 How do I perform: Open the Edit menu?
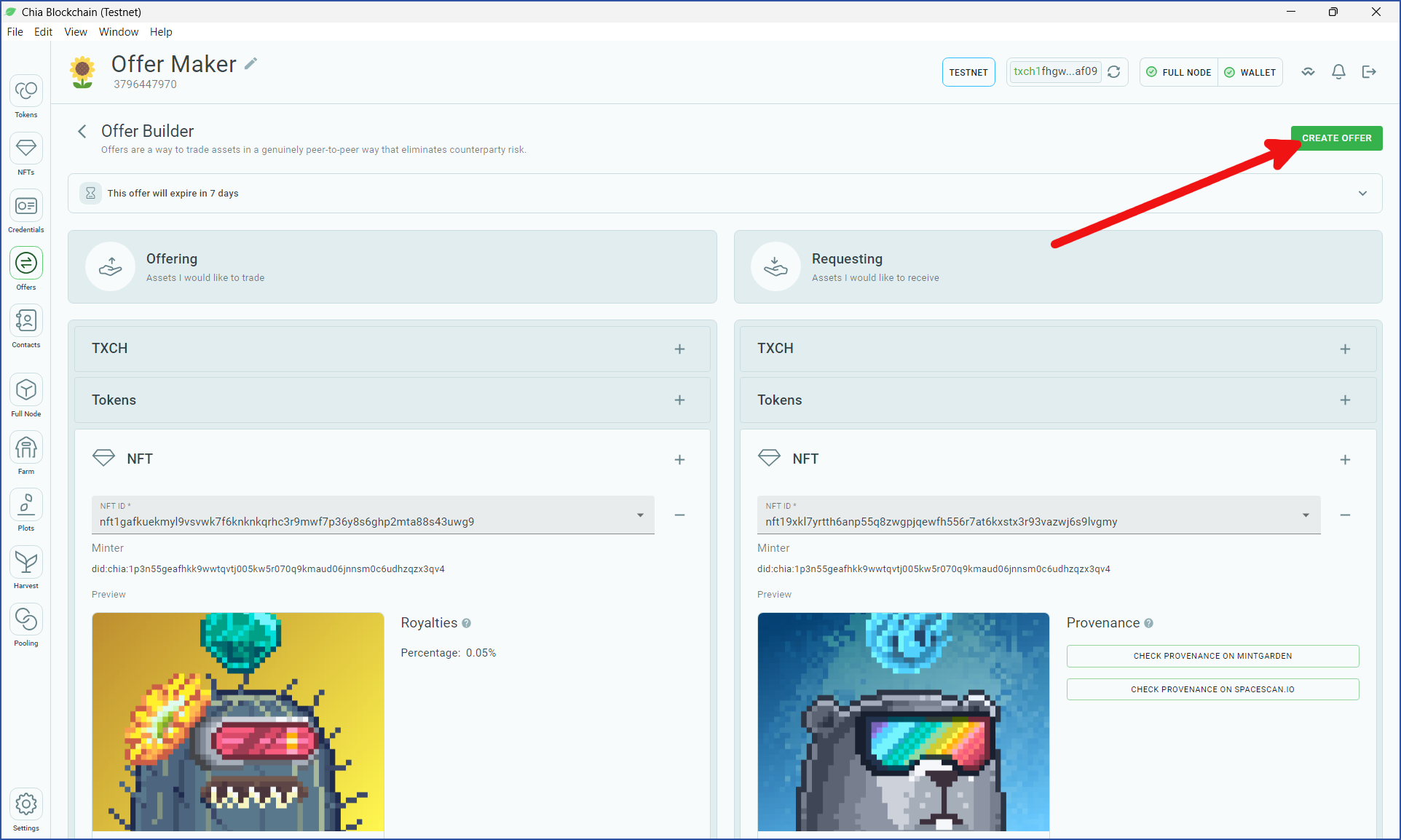click(44, 32)
